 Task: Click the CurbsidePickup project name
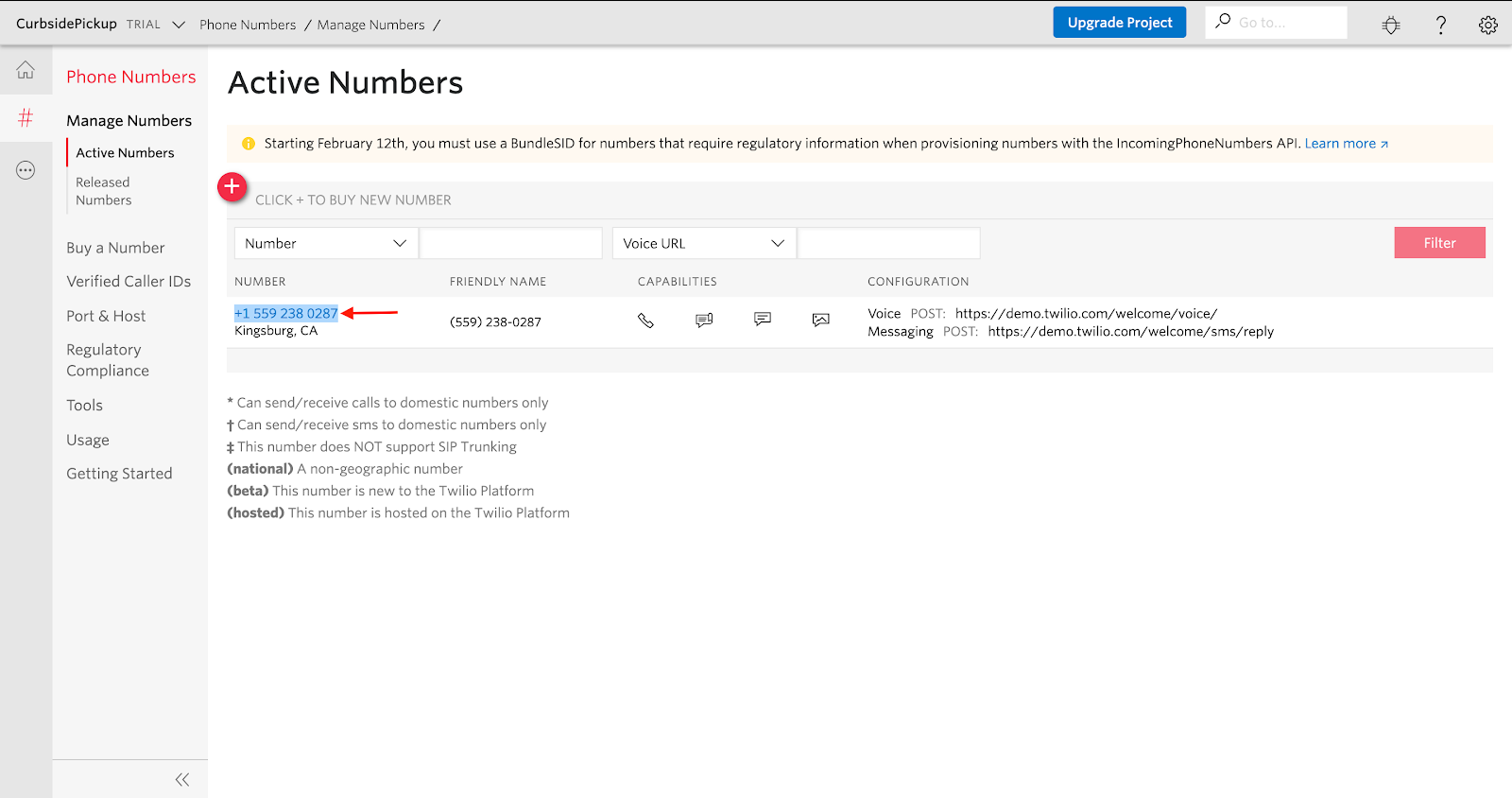tap(66, 24)
